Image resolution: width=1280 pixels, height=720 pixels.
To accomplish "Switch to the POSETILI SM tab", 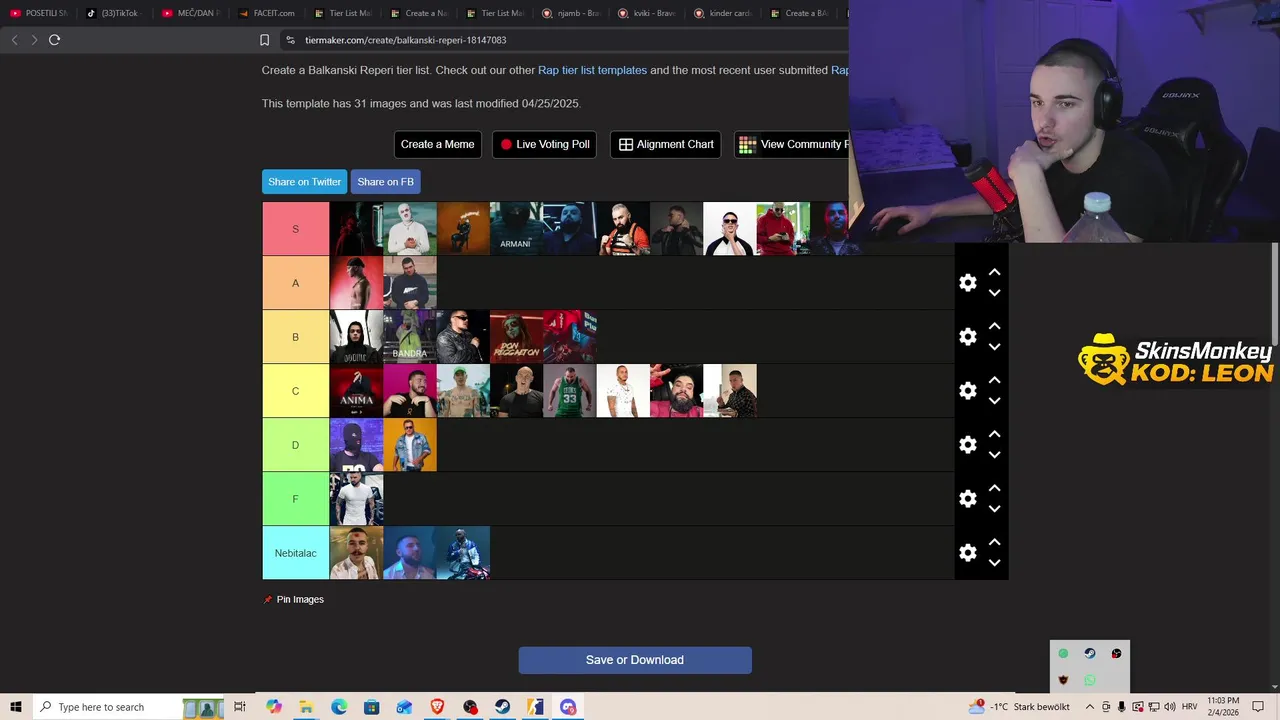I will (39, 13).
